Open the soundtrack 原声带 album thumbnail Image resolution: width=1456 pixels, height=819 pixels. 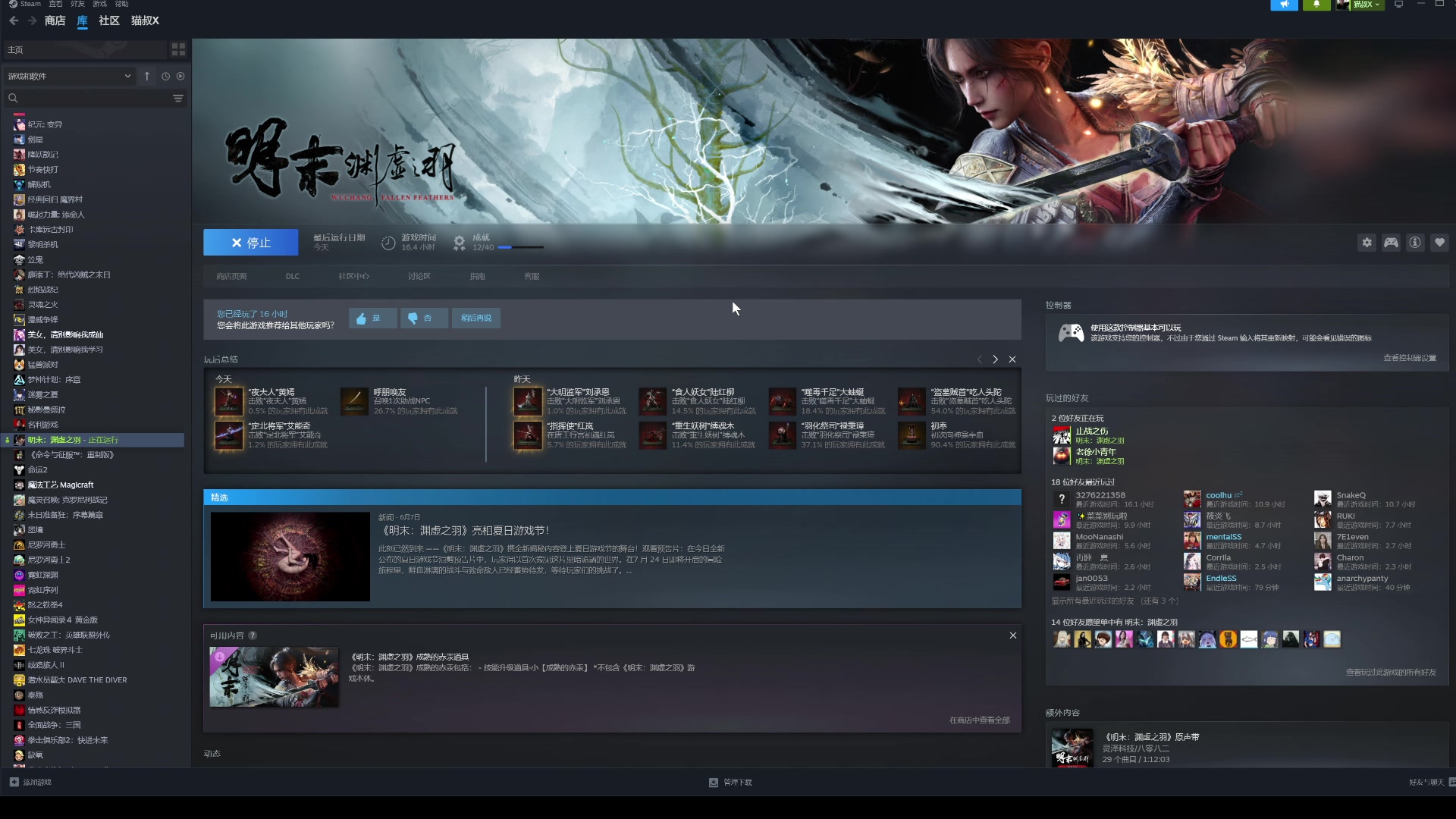click(x=1072, y=748)
